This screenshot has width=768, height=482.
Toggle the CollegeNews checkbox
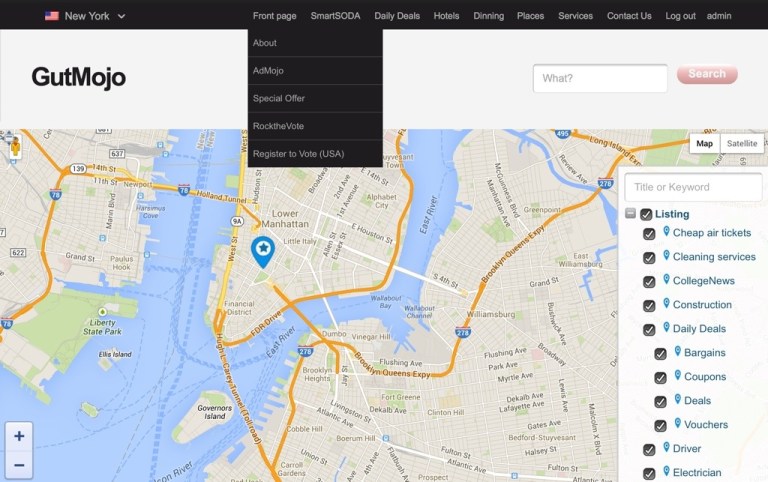click(x=649, y=282)
